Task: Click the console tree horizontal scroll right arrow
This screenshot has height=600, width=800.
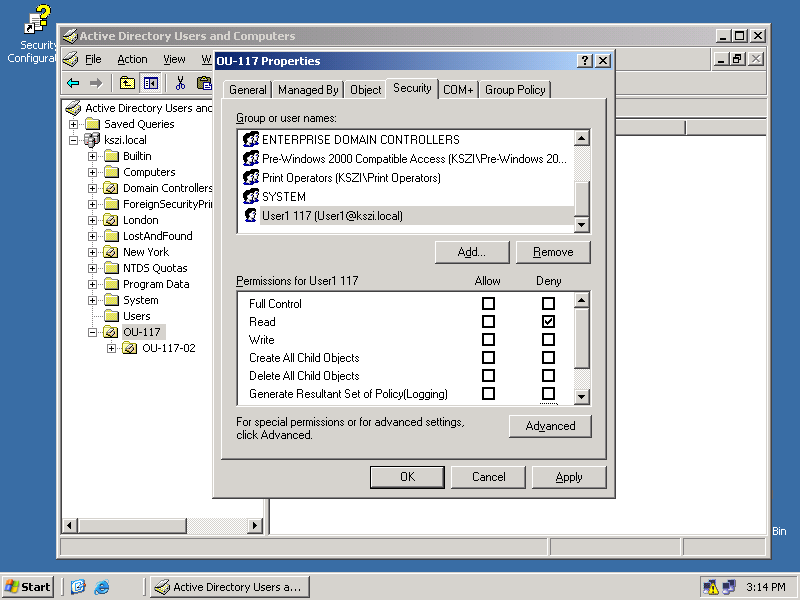Action: (255, 525)
